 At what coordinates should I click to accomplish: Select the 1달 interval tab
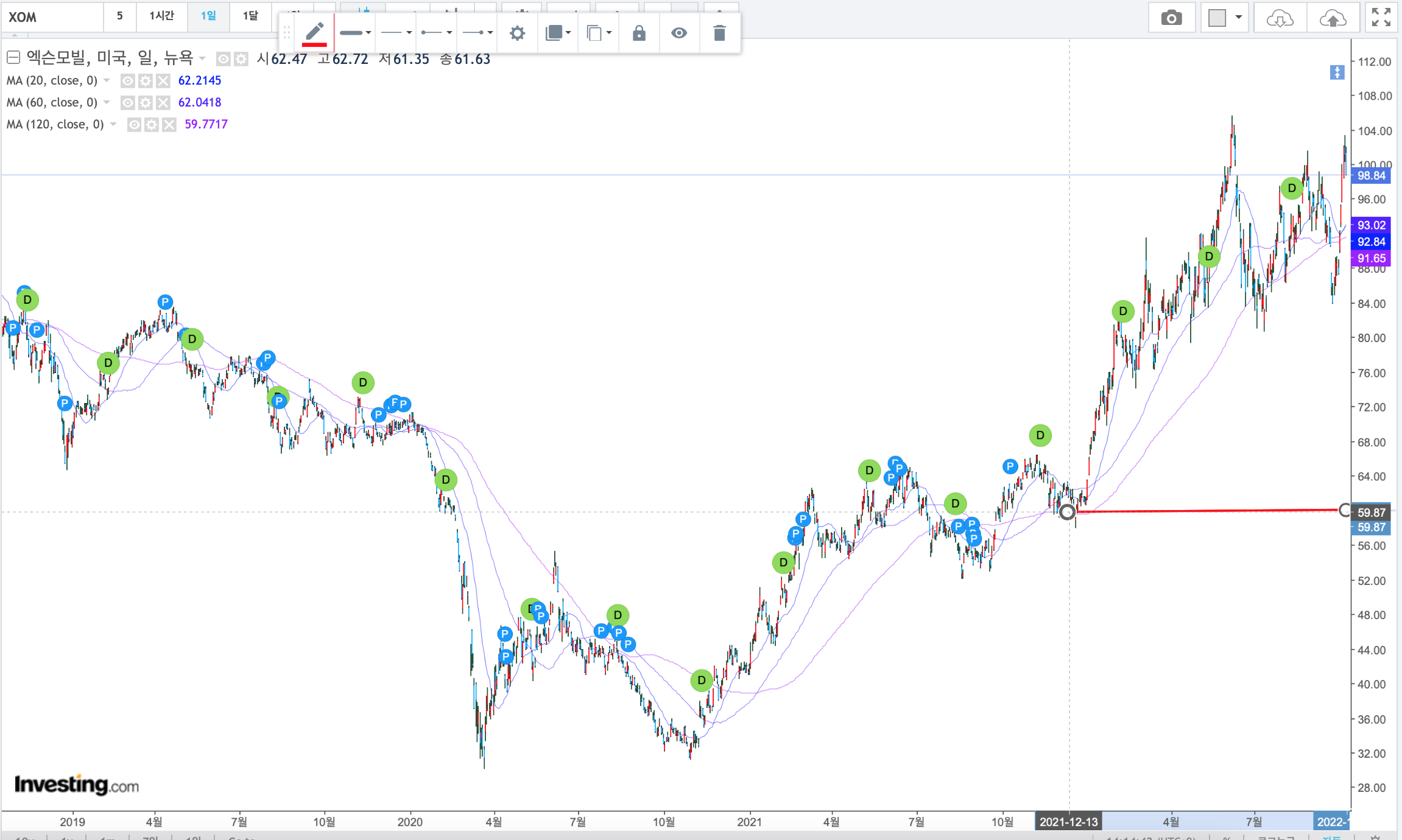click(x=250, y=16)
